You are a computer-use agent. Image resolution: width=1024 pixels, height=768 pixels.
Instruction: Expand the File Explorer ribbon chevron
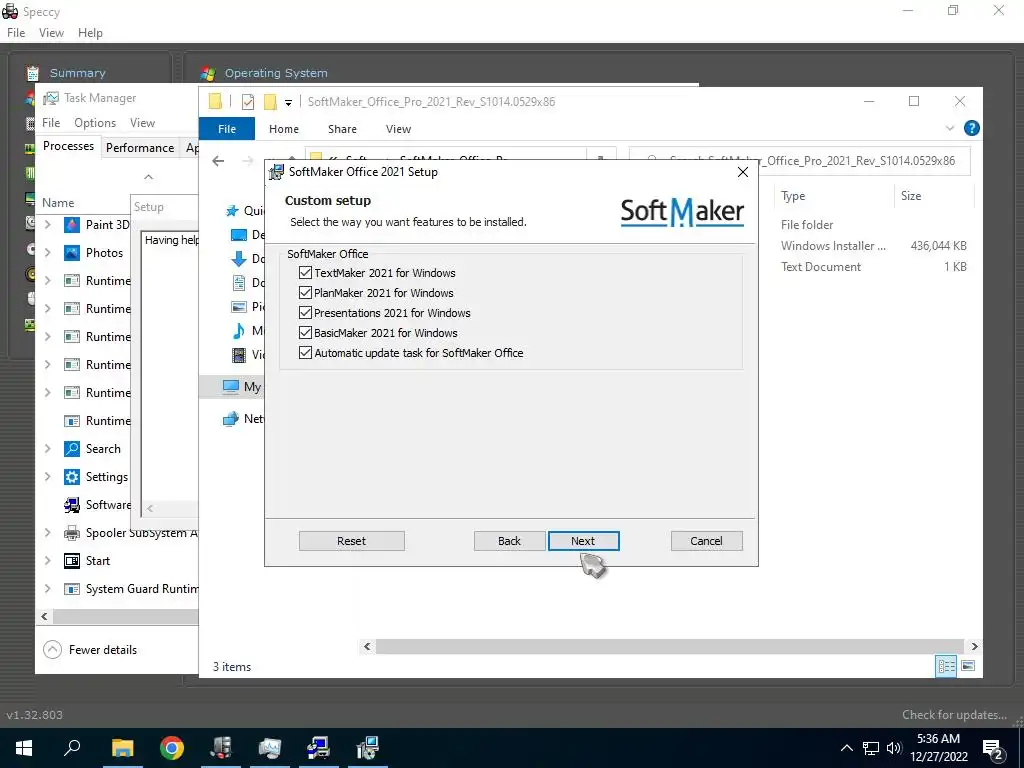click(x=950, y=128)
